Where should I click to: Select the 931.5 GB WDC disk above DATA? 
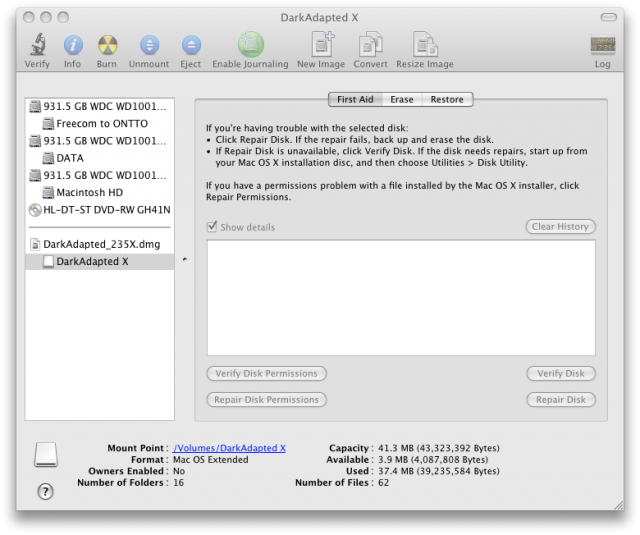click(x=99, y=141)
